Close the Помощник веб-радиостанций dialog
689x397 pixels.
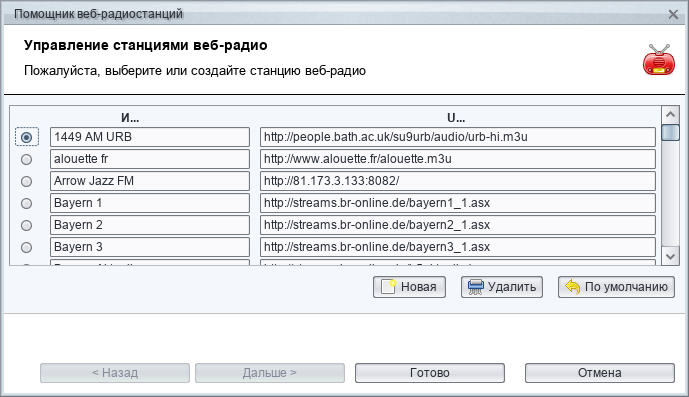click(x=673, y=15)
